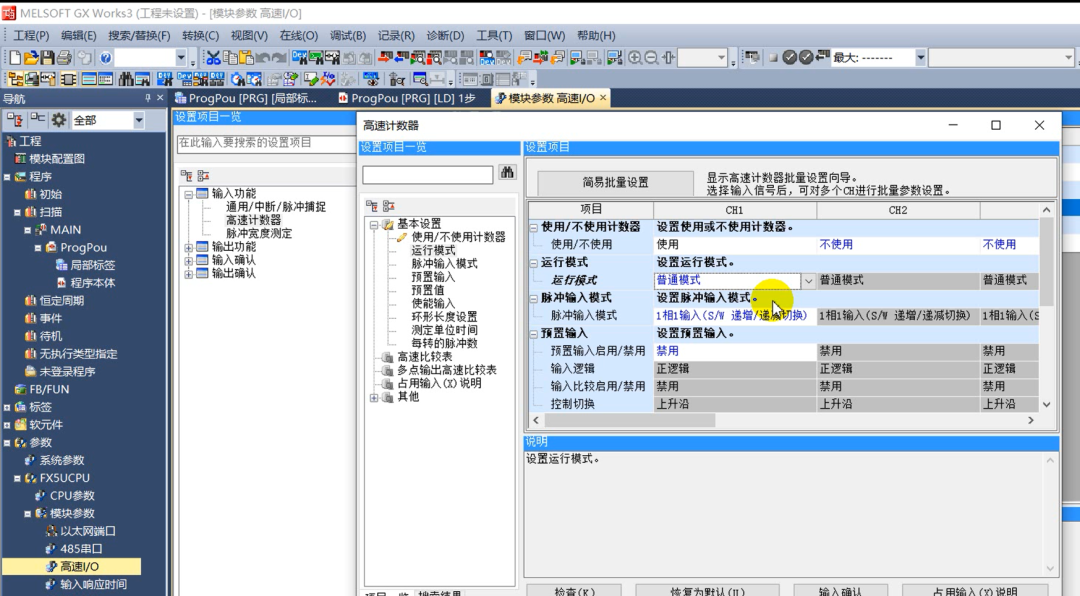Select 485串口 in Navigation tree
1080x596 pixels.
click(x=81, y=549)
